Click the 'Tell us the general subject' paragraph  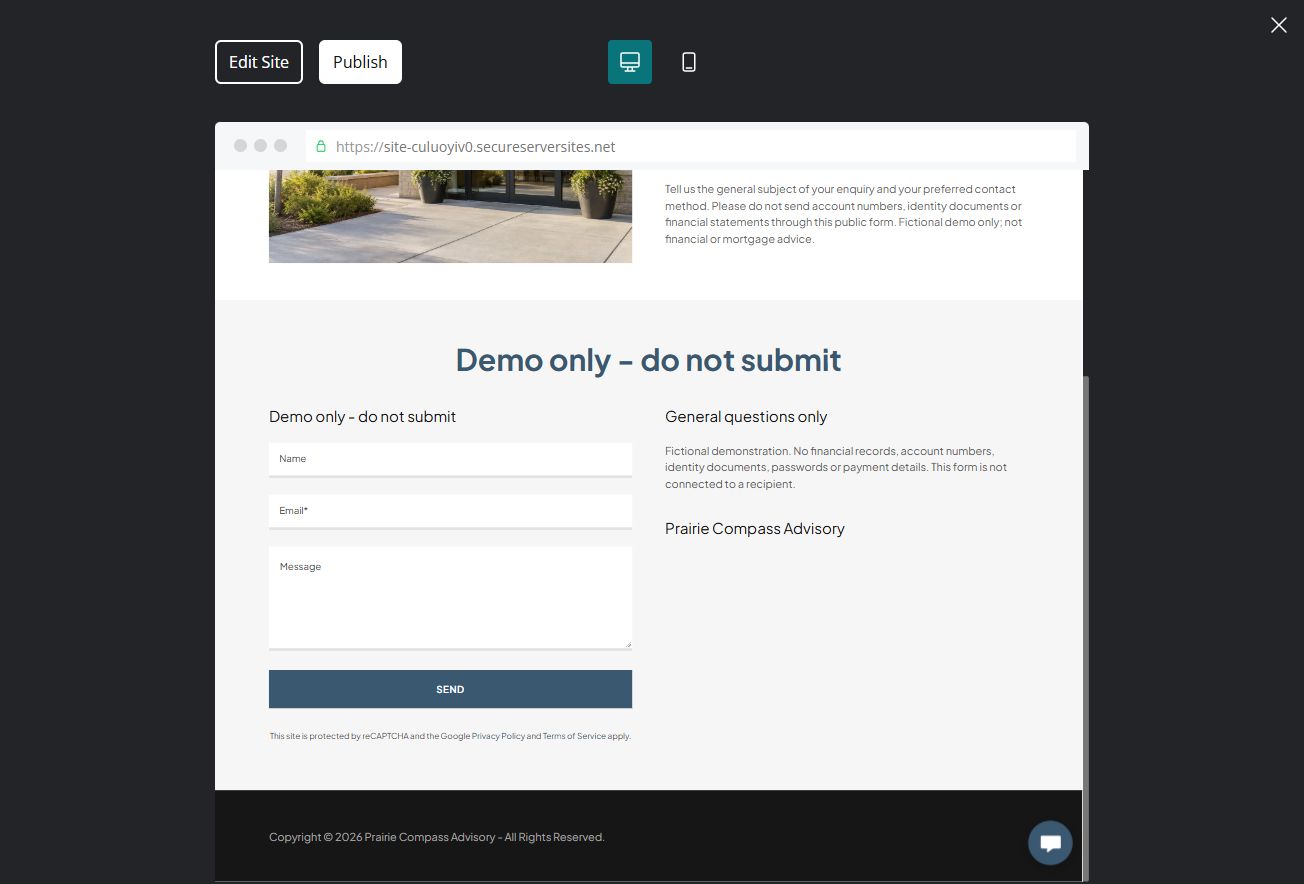point(844,214)
